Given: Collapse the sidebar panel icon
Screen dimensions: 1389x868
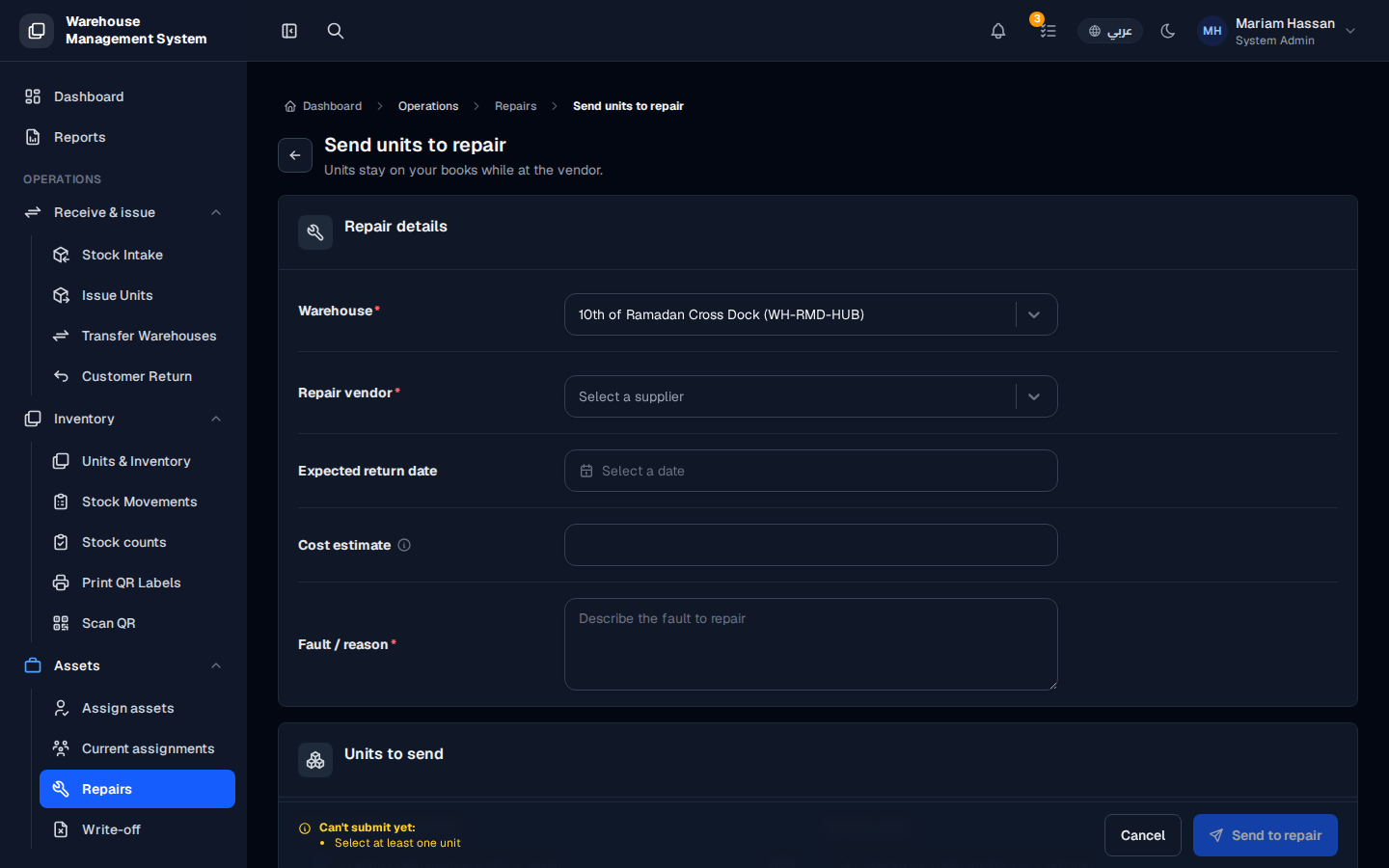Looking at the screenshot, I should pos(289,31).
